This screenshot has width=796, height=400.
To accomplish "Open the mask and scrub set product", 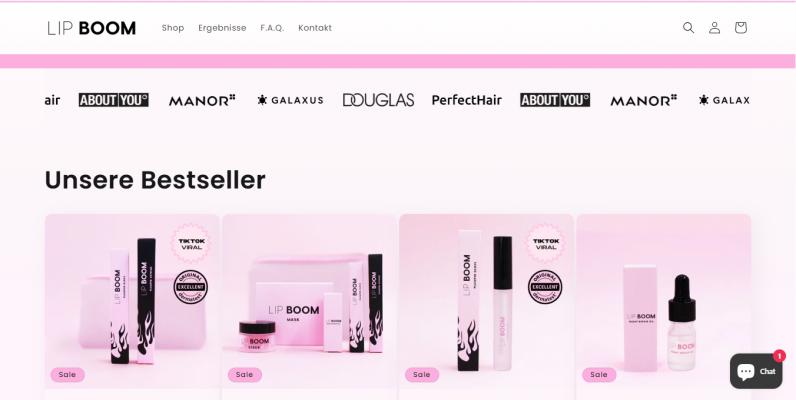I will coord(309,301).
